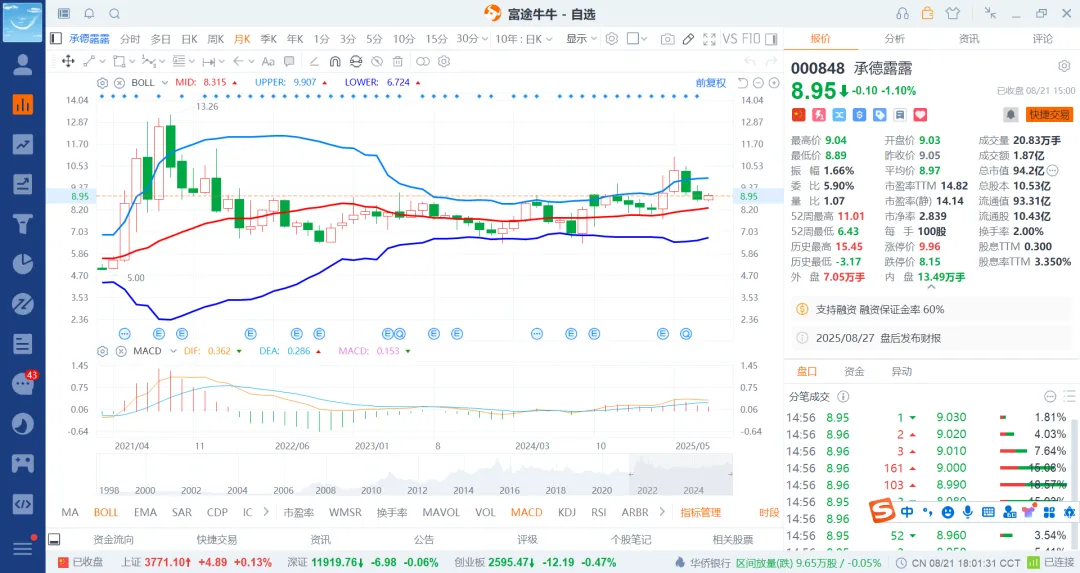Open the pie chart sidebar icon

pos(23,264)
